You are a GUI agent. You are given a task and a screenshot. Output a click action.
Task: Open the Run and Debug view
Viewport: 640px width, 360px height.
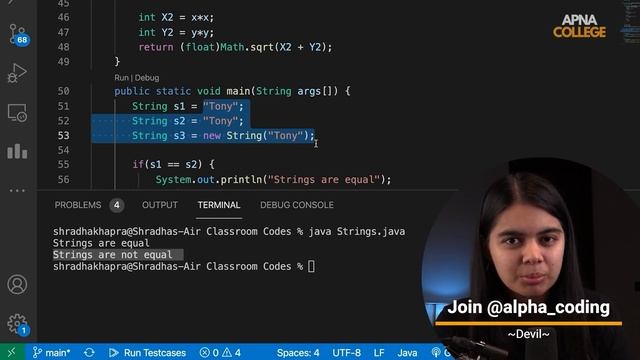click(17, 73)
